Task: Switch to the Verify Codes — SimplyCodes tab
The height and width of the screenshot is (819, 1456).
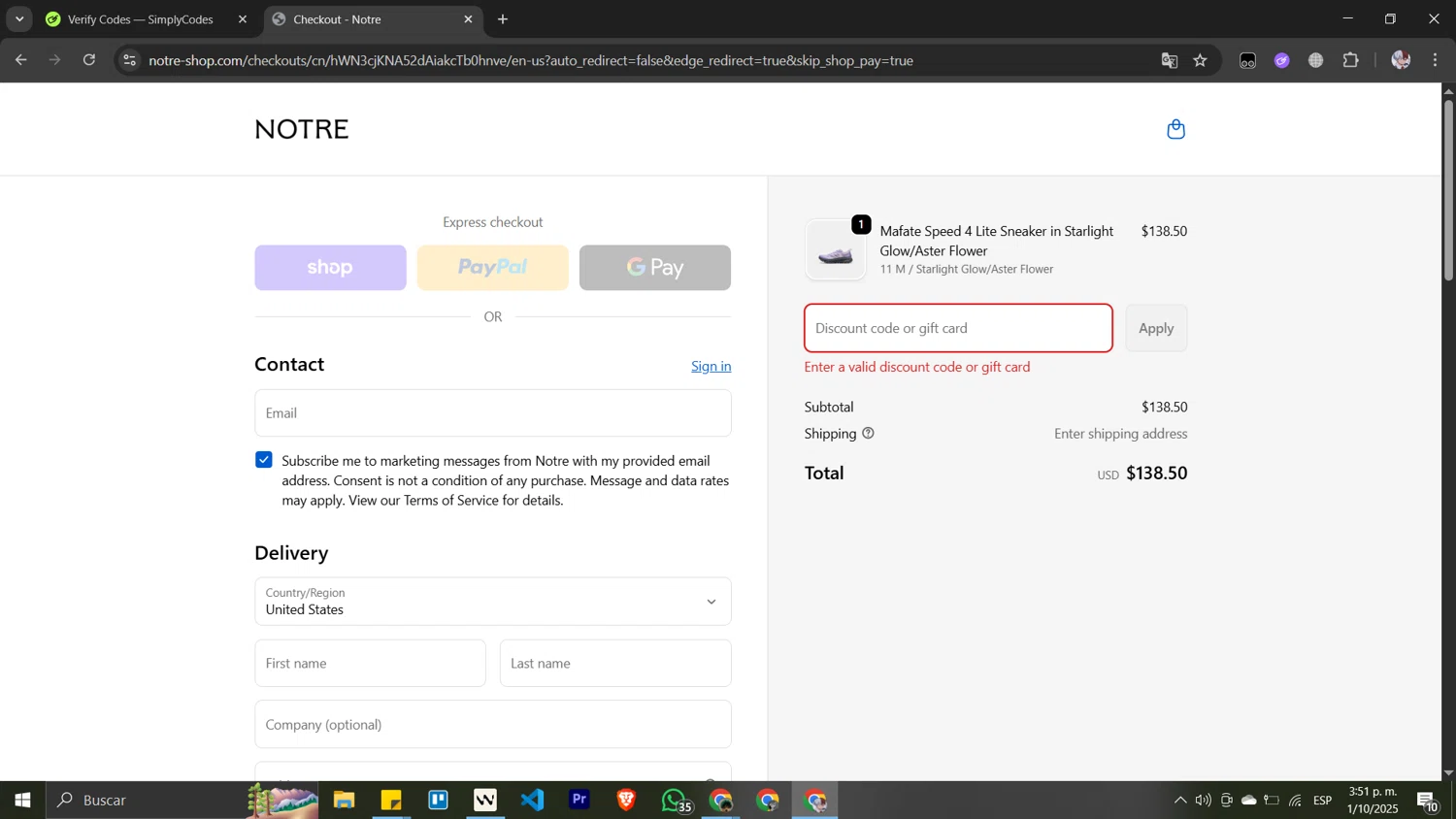Action: tap(141, 19)
